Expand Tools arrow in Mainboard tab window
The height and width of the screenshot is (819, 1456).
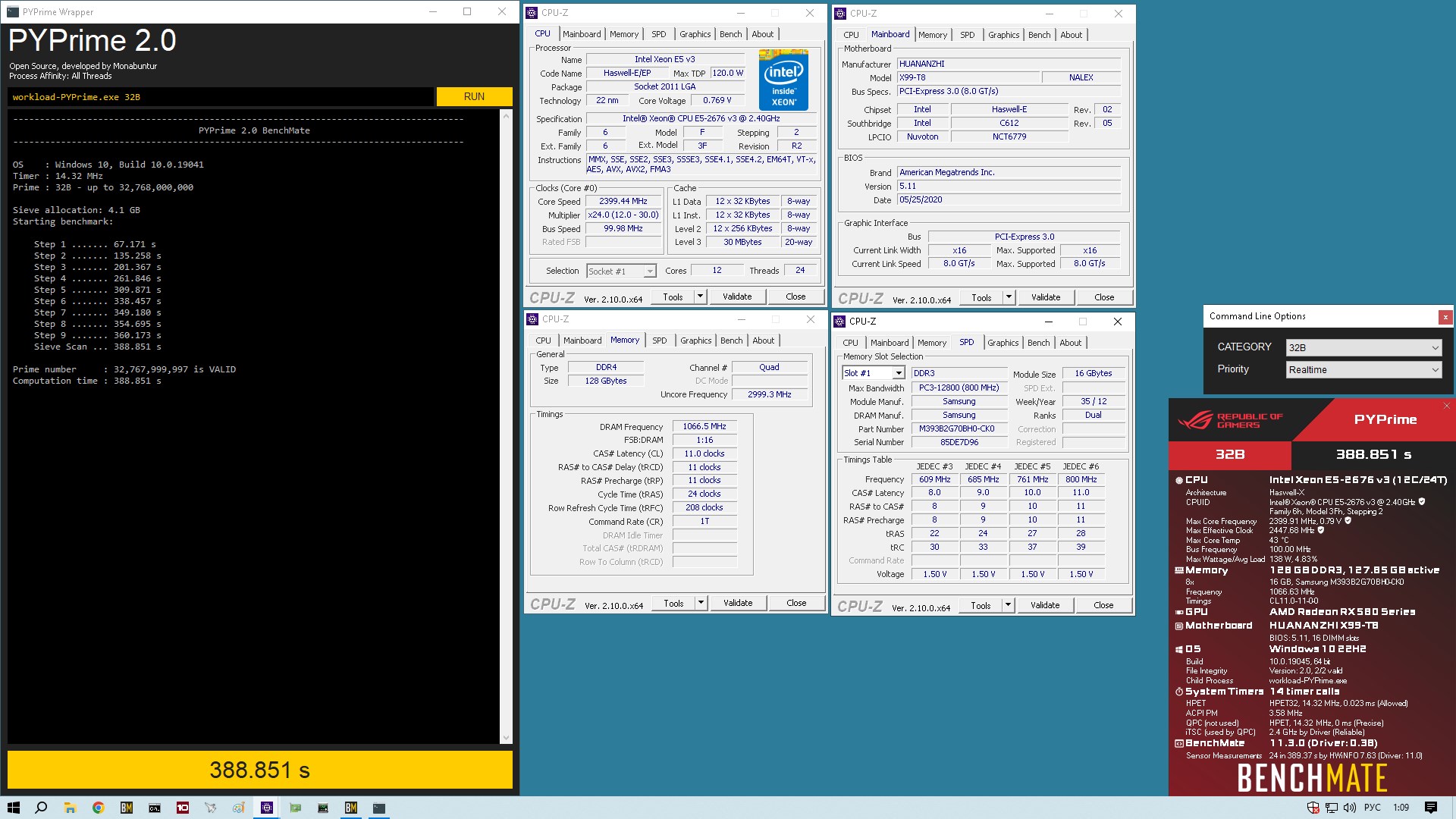tap(1009, 297)
